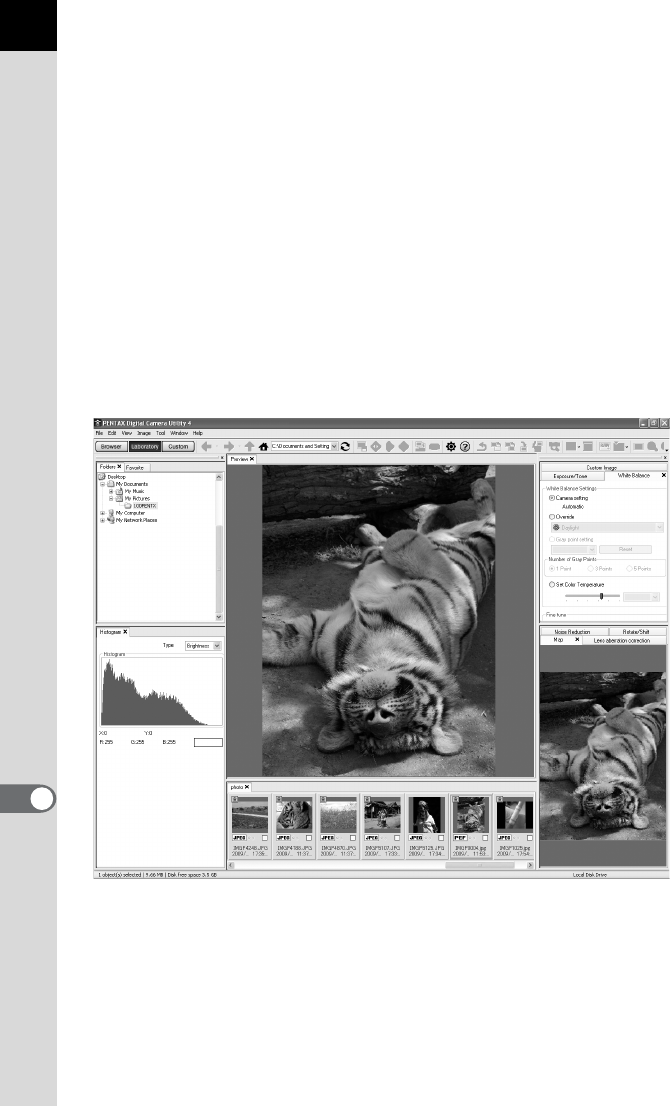Click the Back arrow in toolbar

[207, 446]
